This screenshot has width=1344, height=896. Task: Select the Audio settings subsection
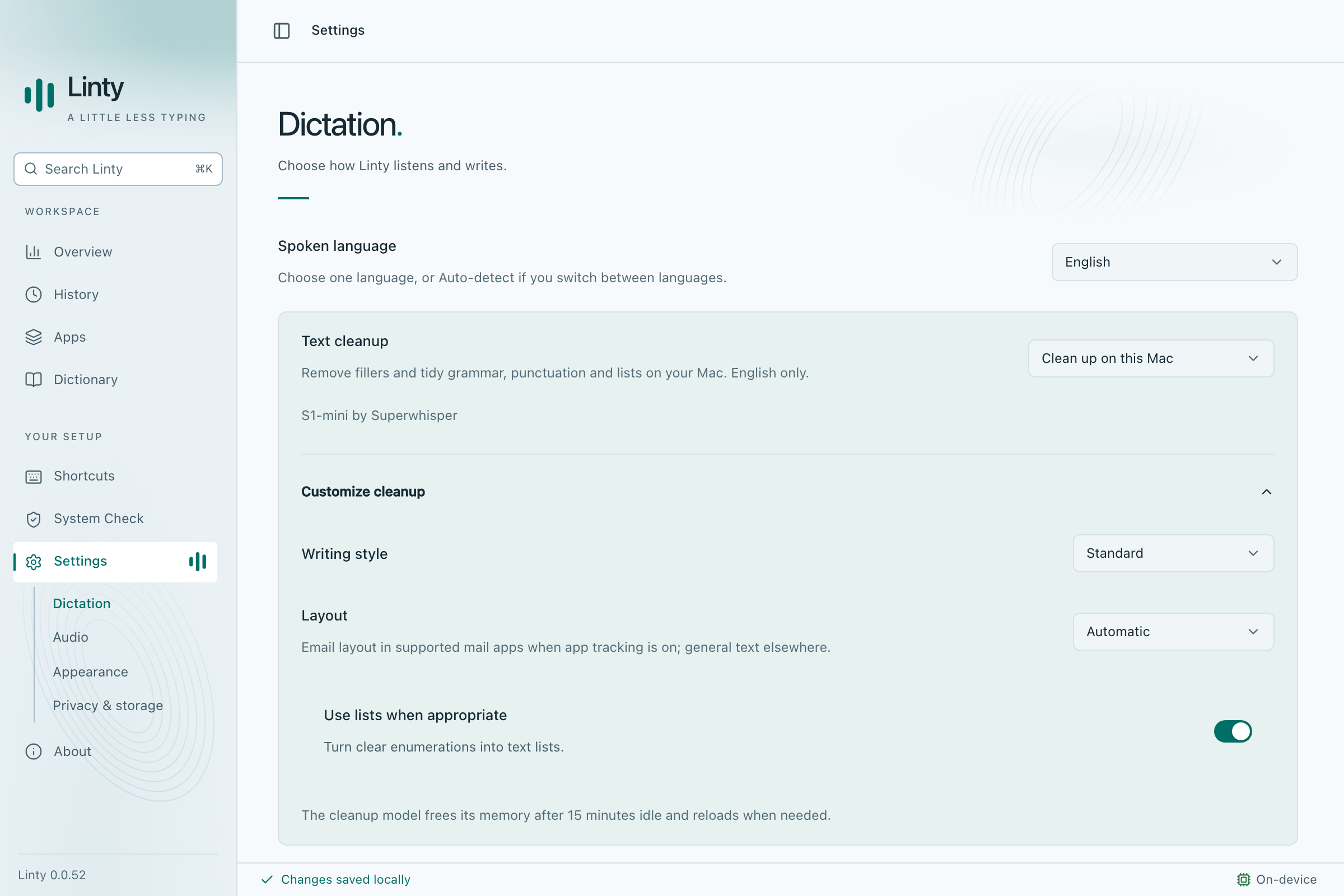(x=71, y=637)
